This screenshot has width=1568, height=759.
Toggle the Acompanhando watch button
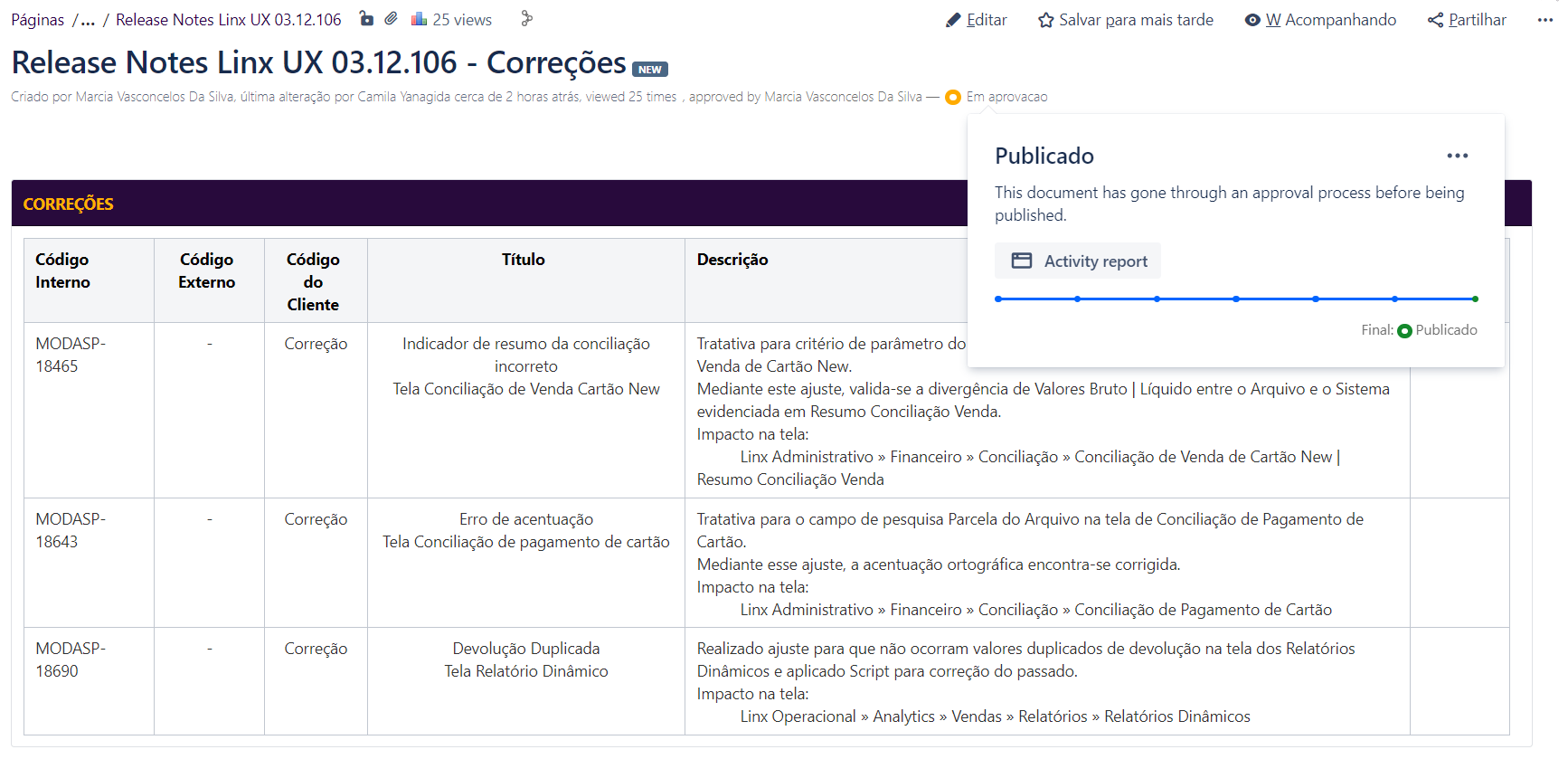(1320, 20)
